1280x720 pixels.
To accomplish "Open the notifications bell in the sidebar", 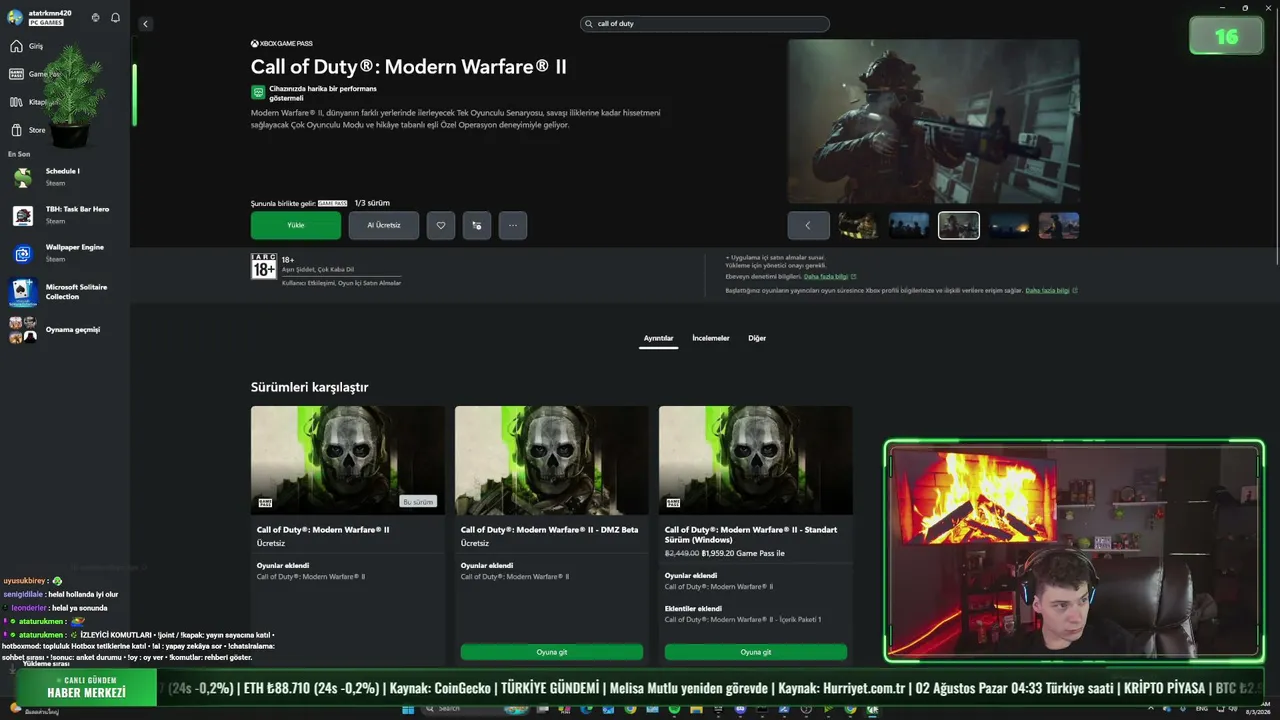I will click(115, 17).
